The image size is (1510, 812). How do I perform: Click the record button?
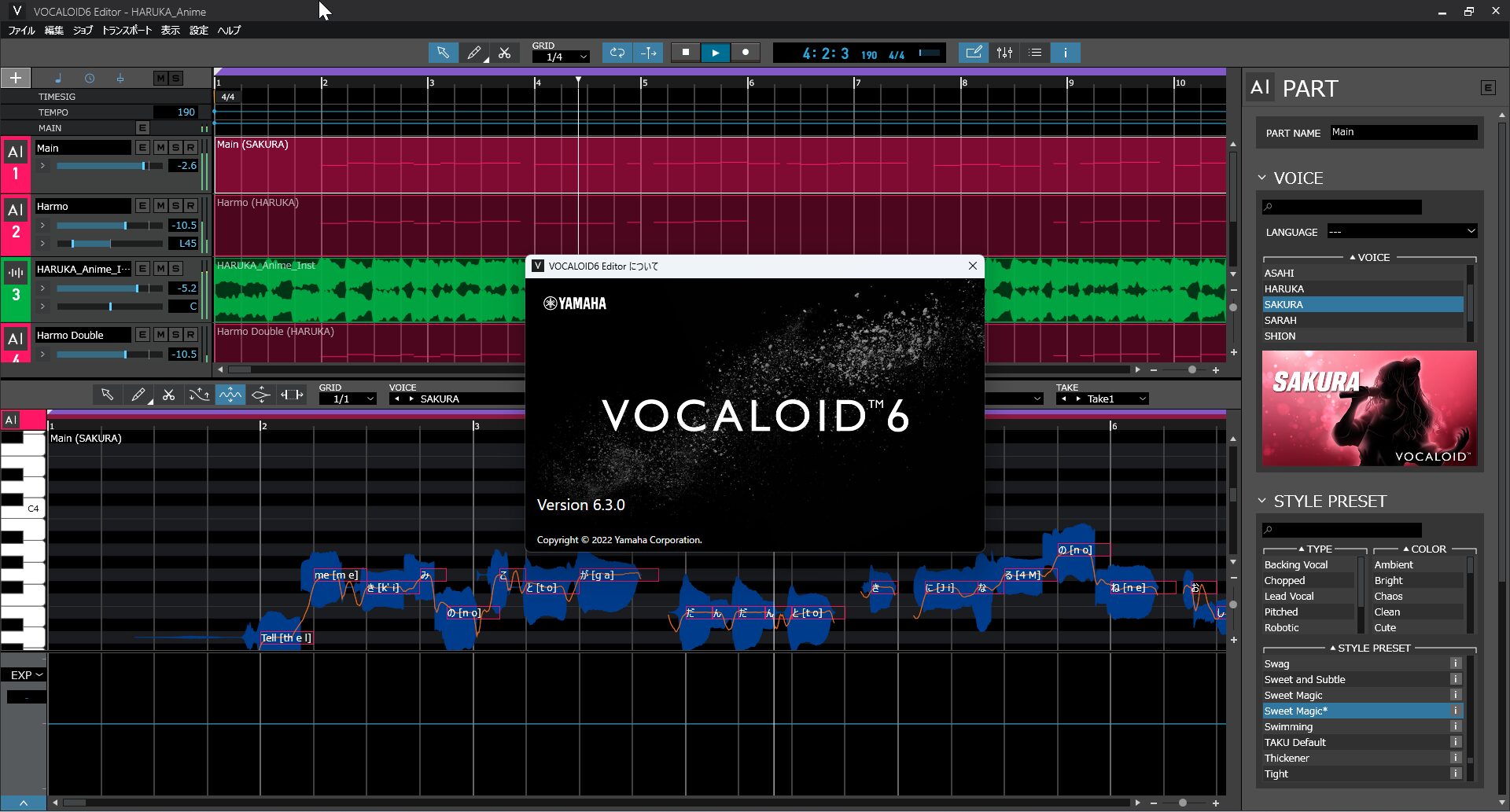746,53
